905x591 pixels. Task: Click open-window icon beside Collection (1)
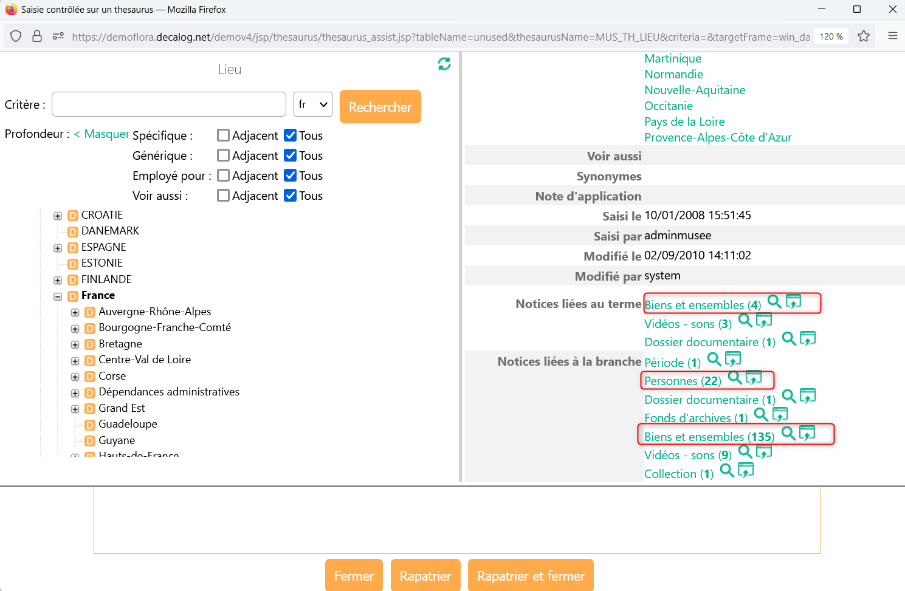[x=746, y=470]
